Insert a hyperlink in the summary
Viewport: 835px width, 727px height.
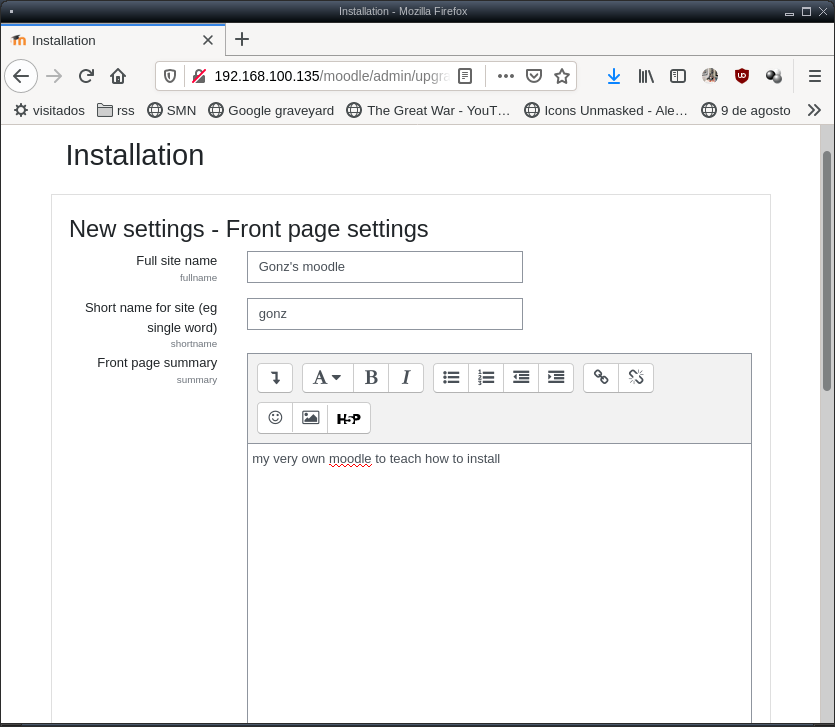[x=601, y=378]
